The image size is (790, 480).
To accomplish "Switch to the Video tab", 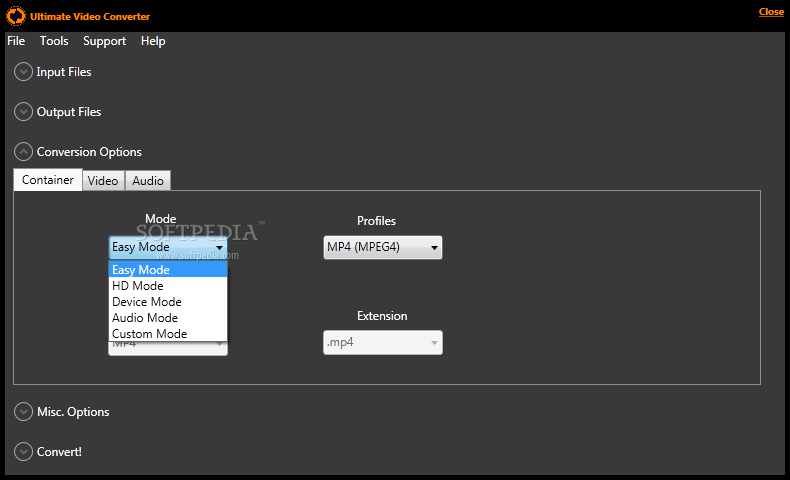I will 103,180.
